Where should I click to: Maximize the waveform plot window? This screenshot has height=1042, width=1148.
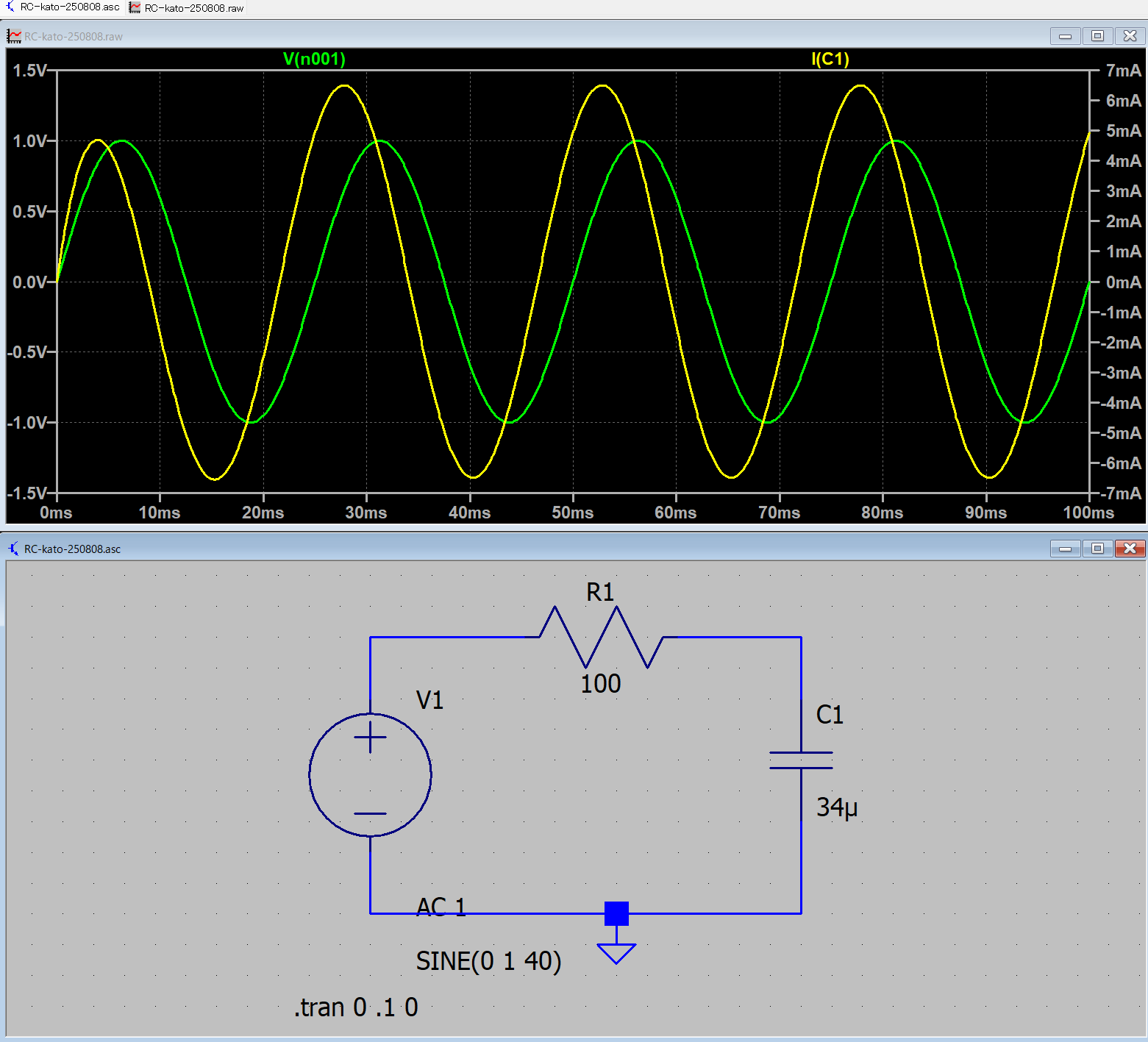pos(1097,36)
